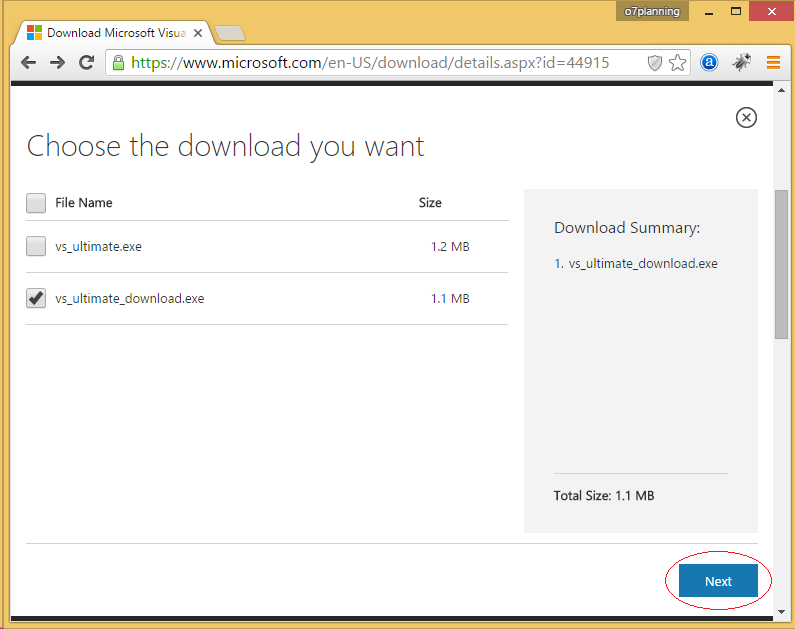
Task: Toggle the File Name select-all checkbox
Action: [x=36, y=203]
